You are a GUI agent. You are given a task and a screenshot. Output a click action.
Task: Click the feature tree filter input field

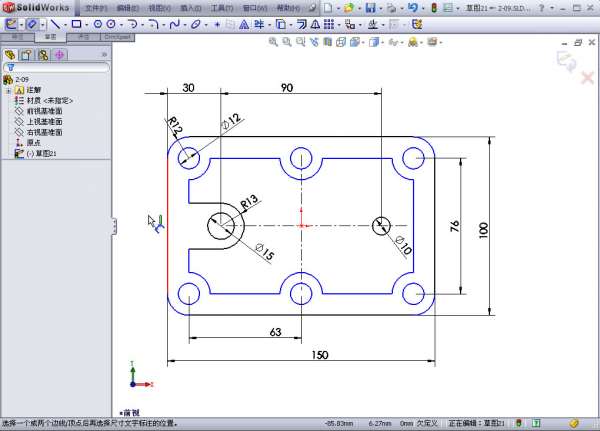click(x=60, y=68)
